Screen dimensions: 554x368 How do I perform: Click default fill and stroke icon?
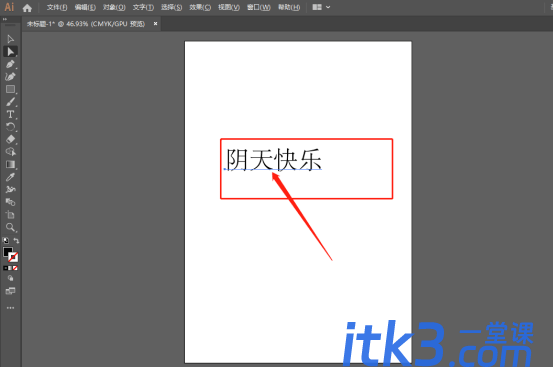6,241
